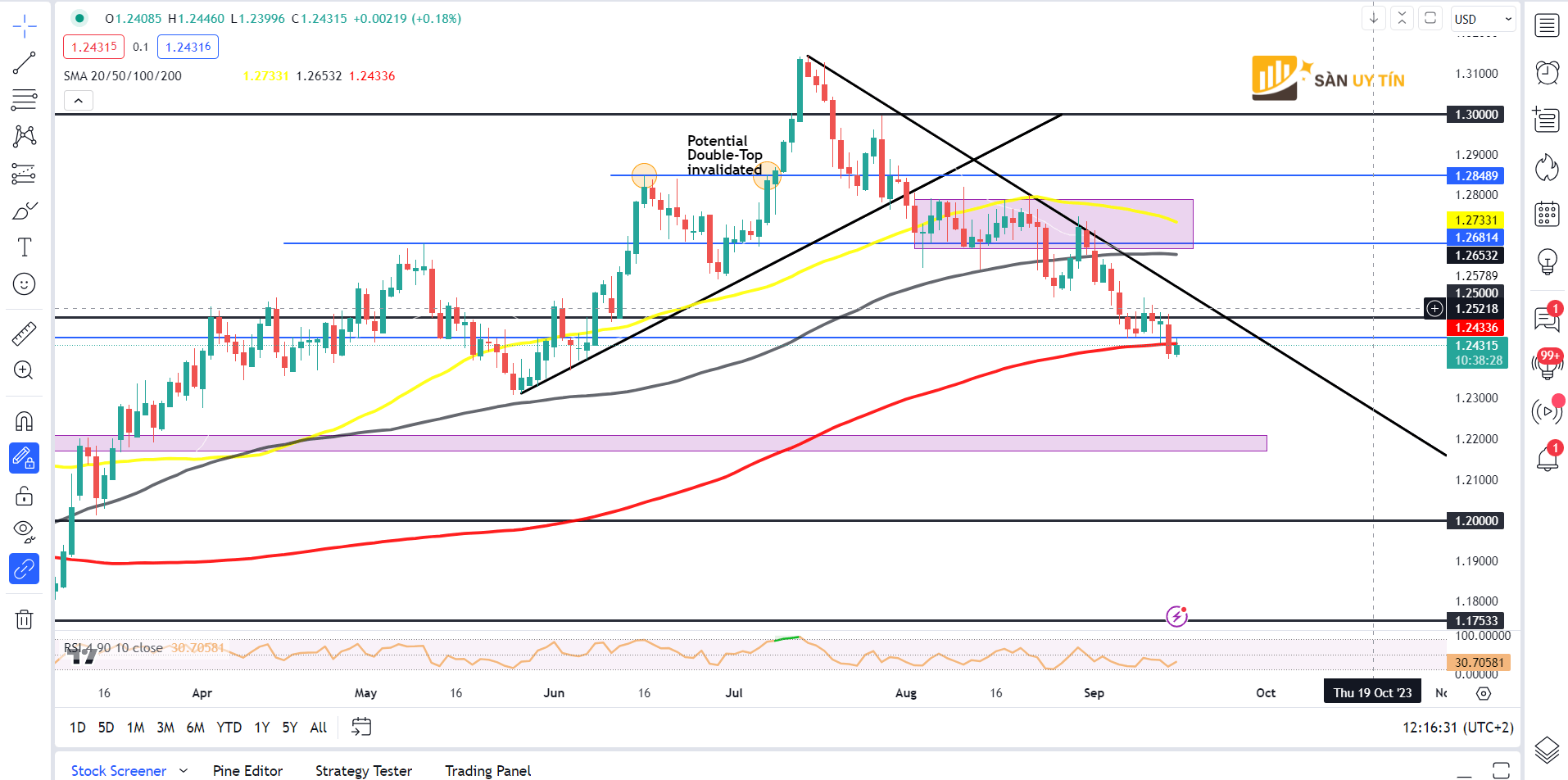Click the collapse pane header button

click(x=1402, y=18)
